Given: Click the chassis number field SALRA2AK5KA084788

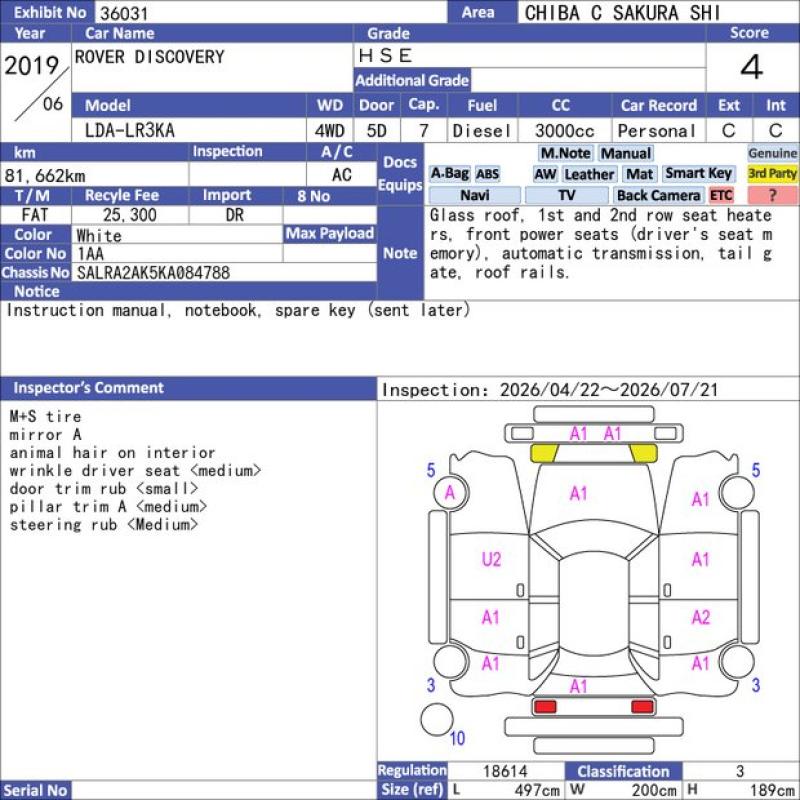Looking at the screenshot, I should click(x=224, y=272).
